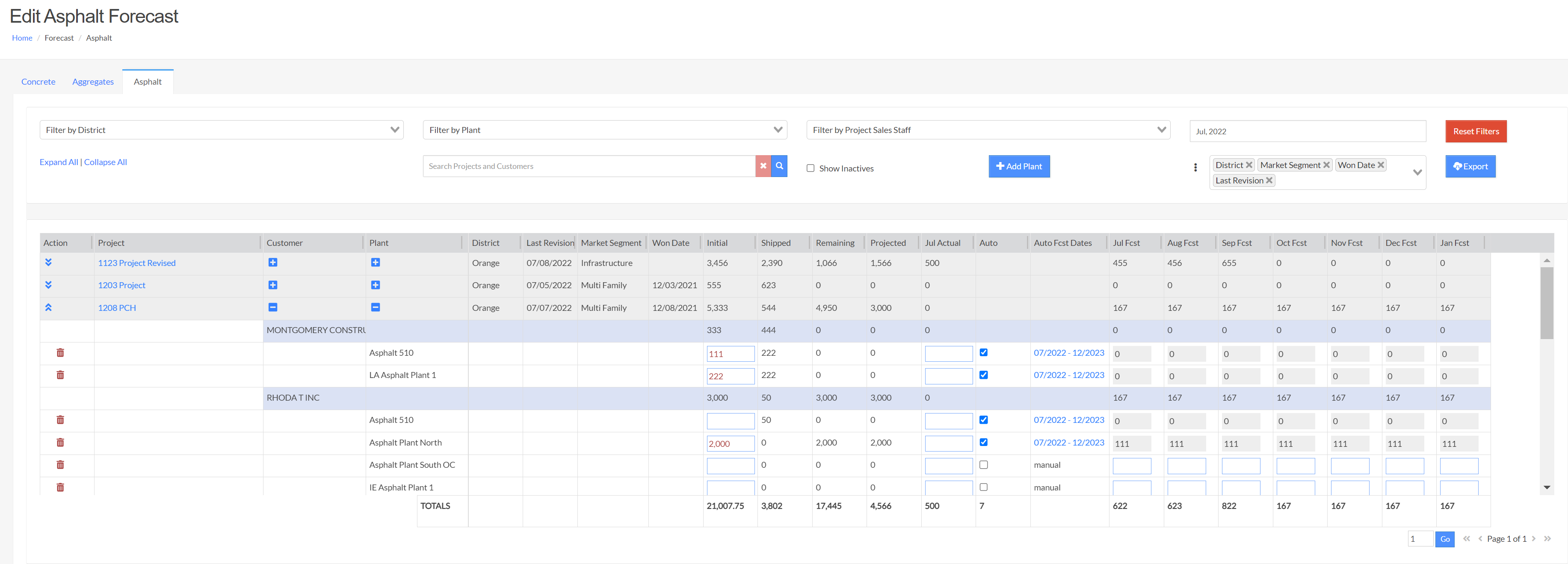This screenshot has height=564, width=1568.
Task: Click the plus icon in 1203 Project Customer column
Action: [x=273, y=285]
